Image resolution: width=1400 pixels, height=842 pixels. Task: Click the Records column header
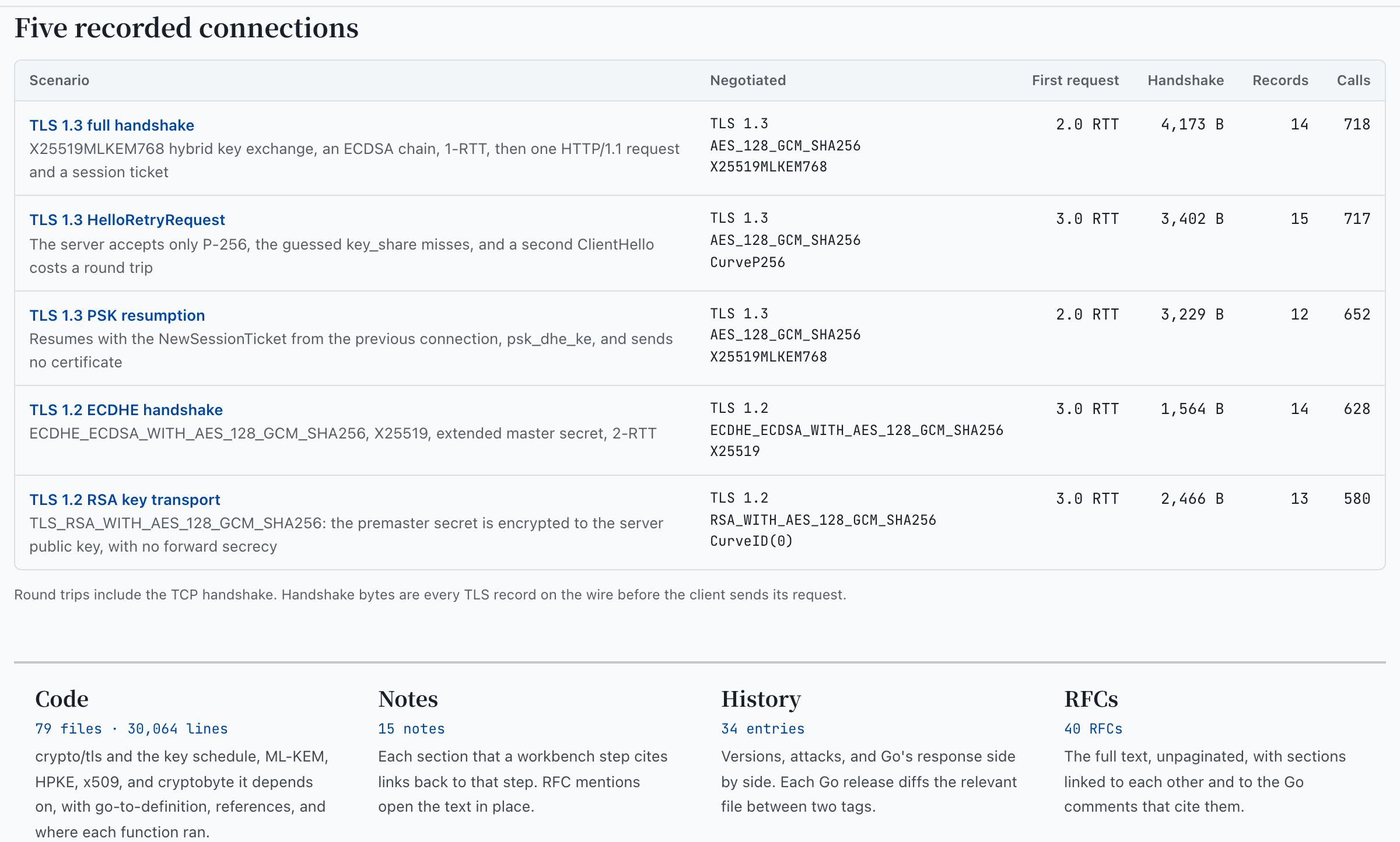pyautogui.click(x=1280, y=80)
